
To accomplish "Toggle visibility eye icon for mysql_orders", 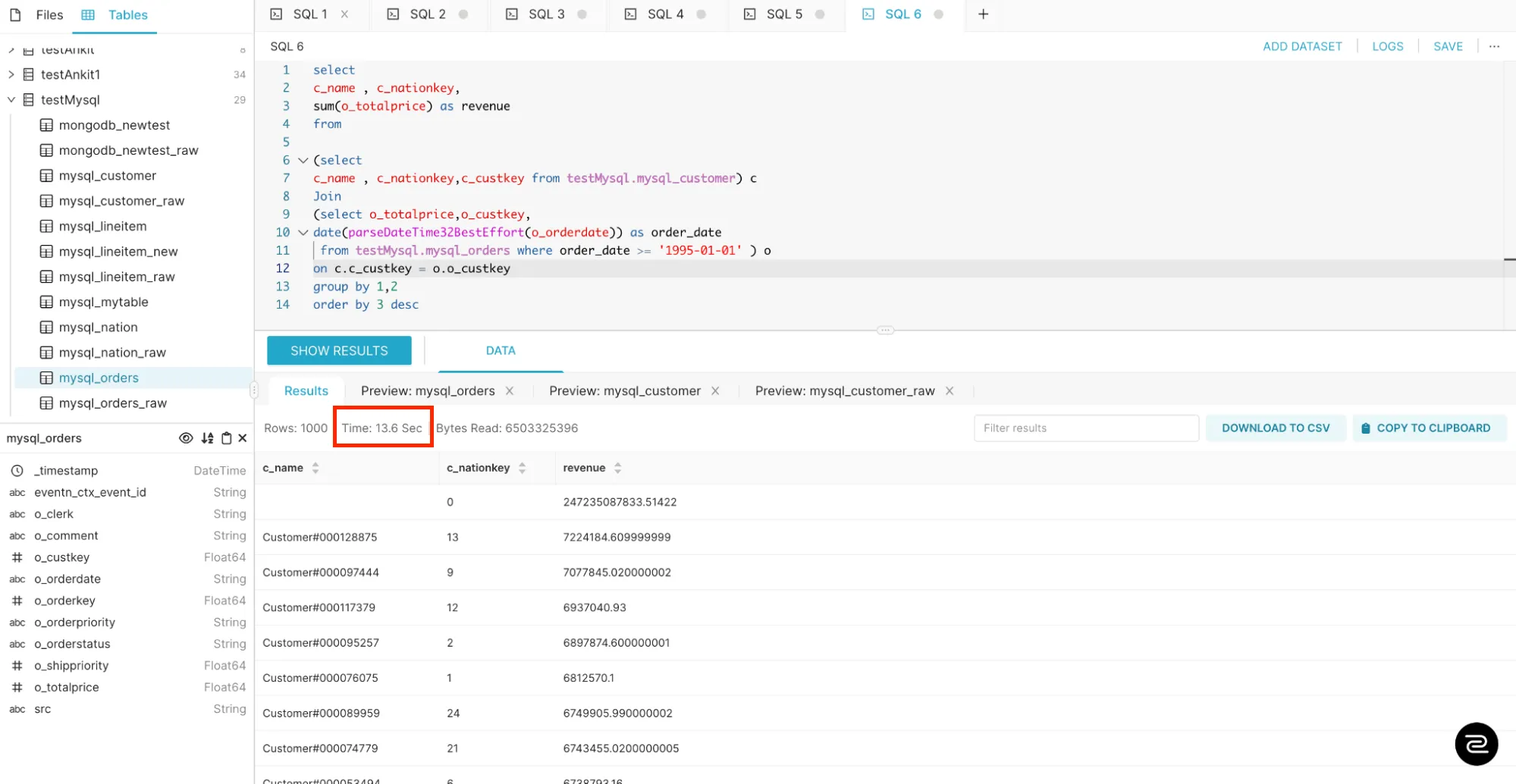I will (x=186, y=438).
